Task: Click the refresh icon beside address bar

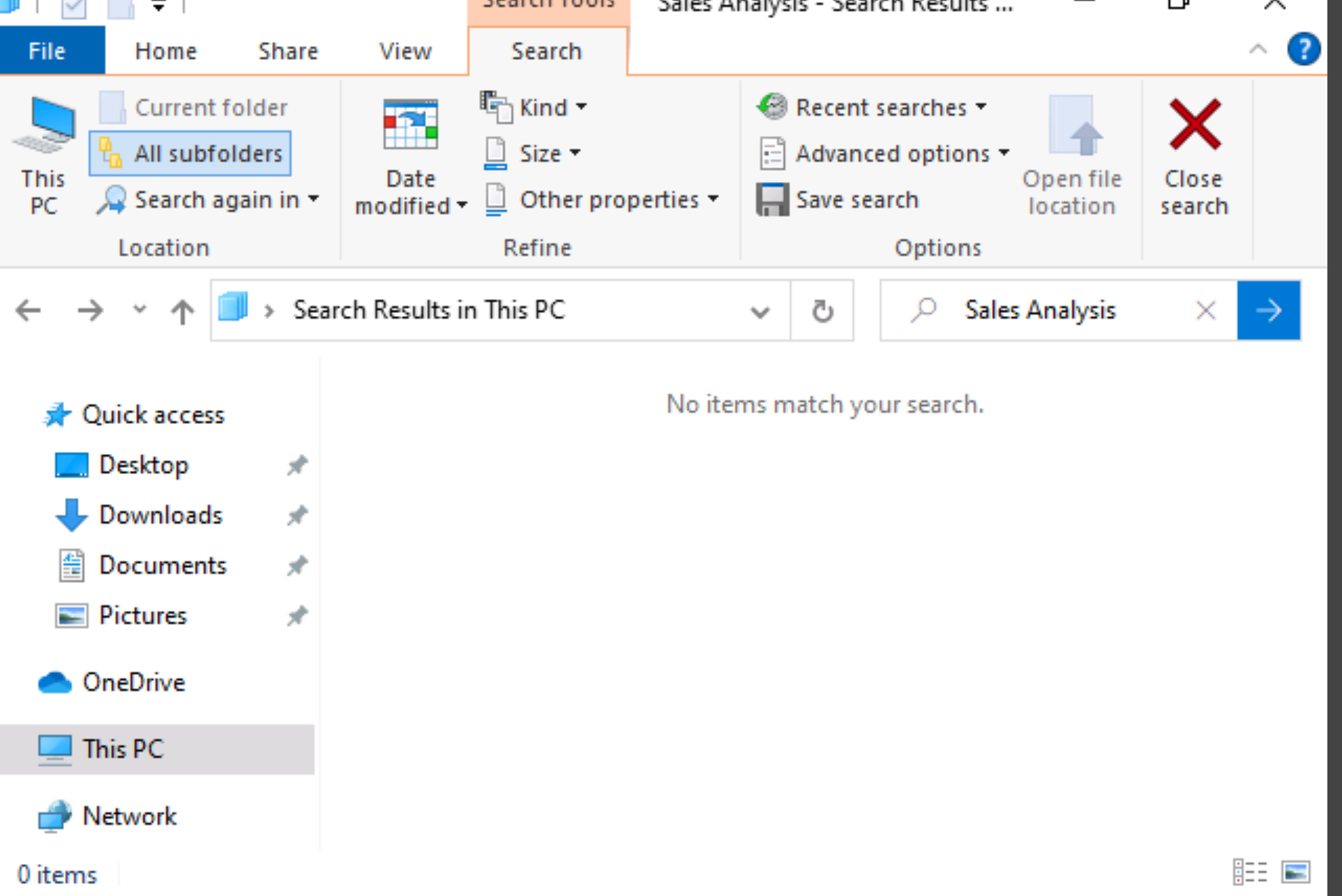Action: click(822, 310)
